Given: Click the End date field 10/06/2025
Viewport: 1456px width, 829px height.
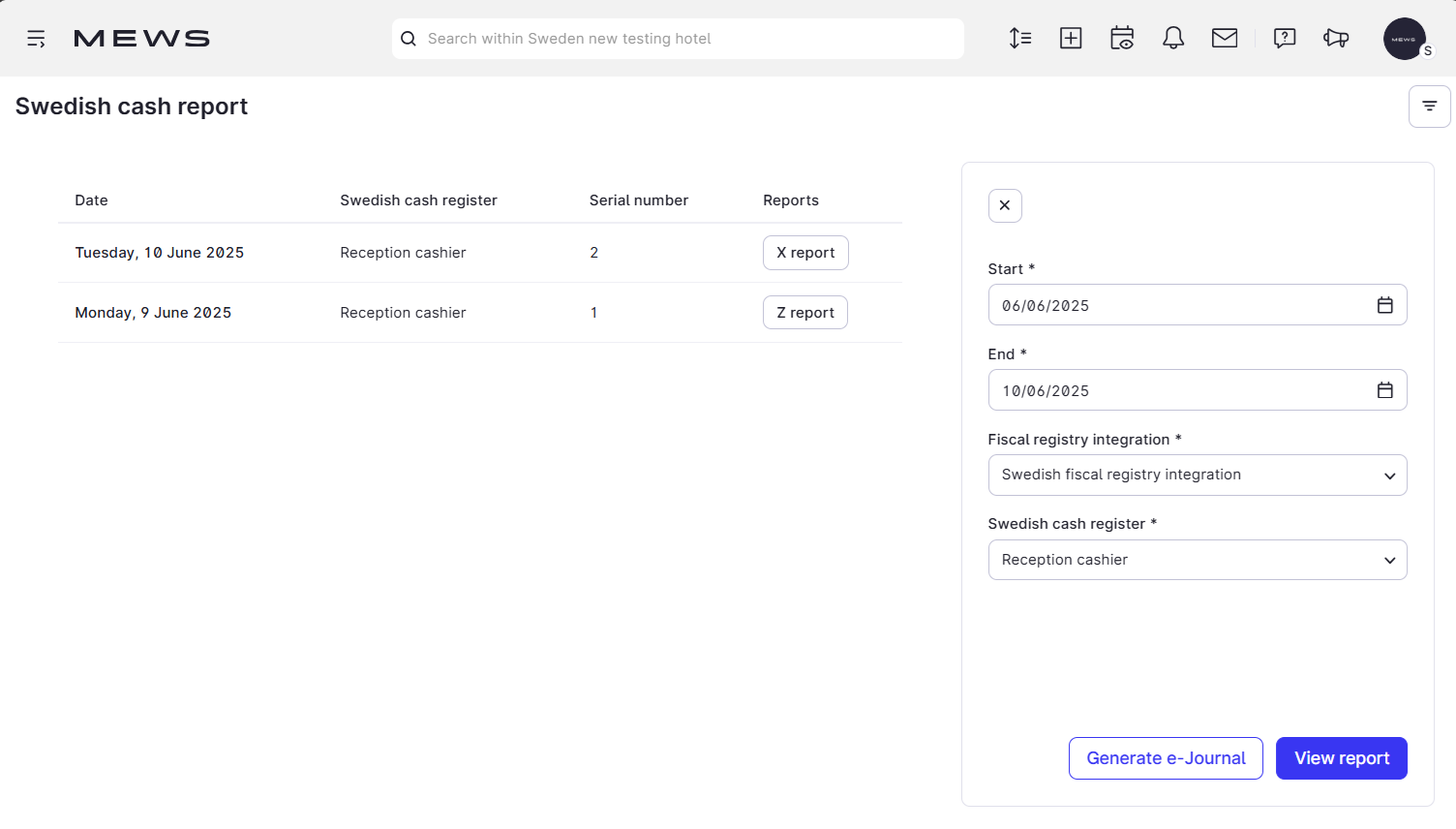Looking at the screenshot, I should 1198,390.
